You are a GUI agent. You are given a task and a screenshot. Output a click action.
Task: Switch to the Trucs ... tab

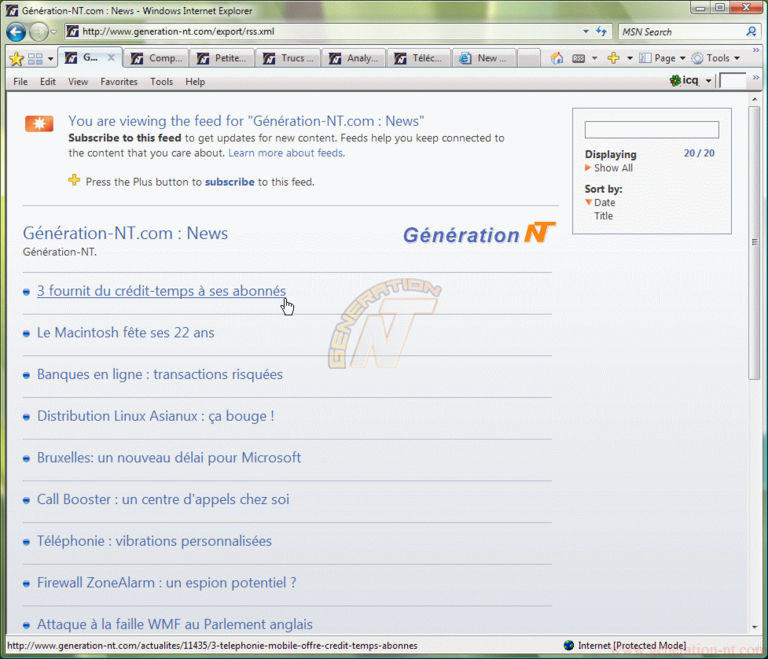pyautogui.click(x=288, y=58)
